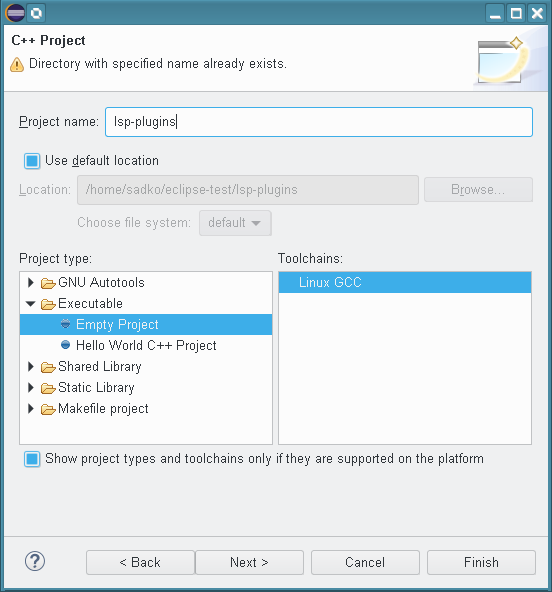Viewport: 552px width, 592px height.
Task: Expand the GNU Autotools tree node
Action: click(x=31, y=282)
